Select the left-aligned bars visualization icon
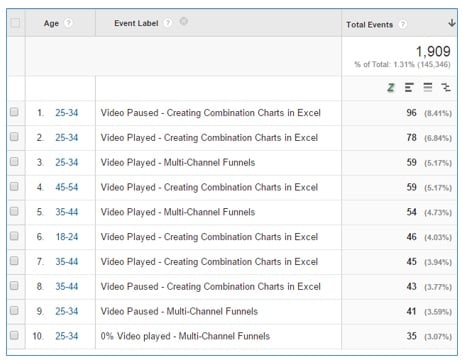Screen dimensions: 463x363 click(x=409, y=87)
